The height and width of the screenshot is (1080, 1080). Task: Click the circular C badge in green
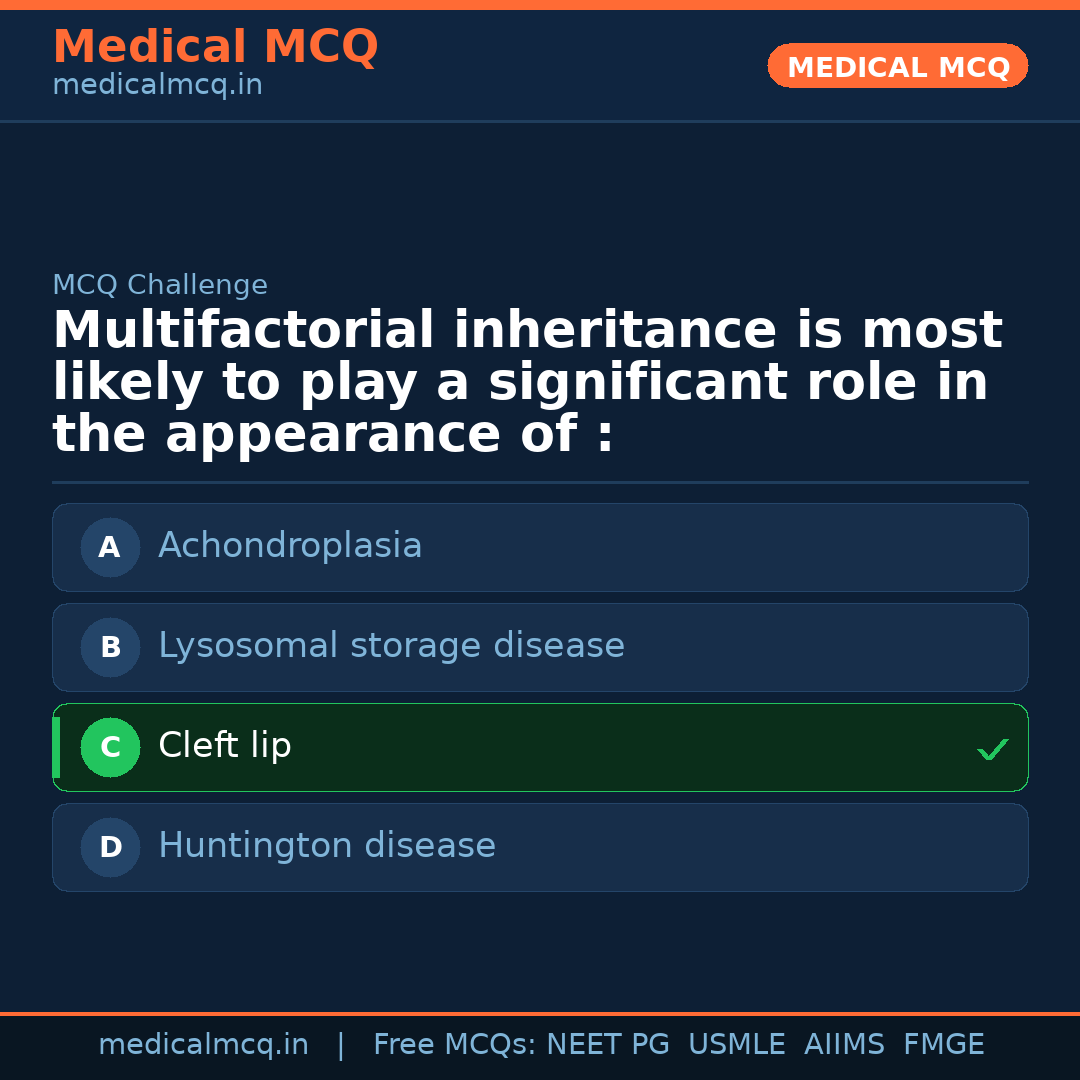[110, 747]
